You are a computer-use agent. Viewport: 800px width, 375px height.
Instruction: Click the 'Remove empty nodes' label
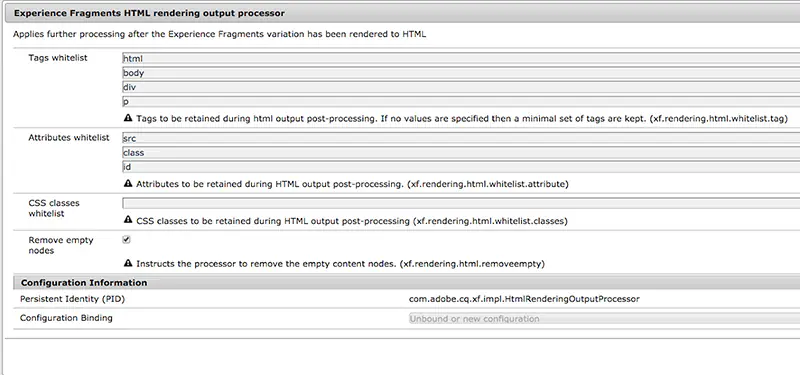pos(61,245)
